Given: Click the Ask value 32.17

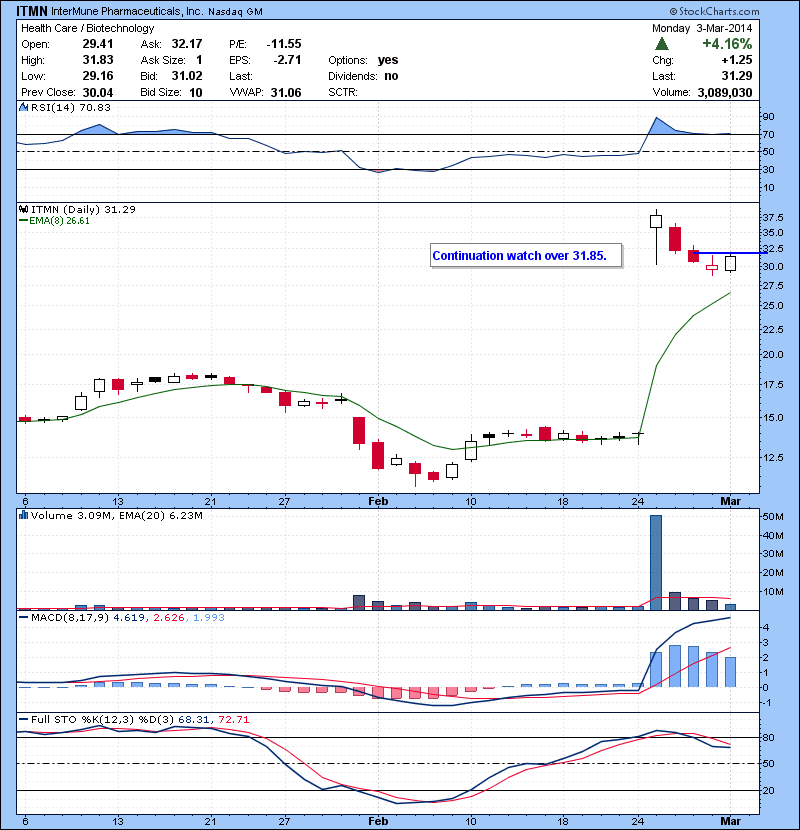Looking at the screenshot, I should 187,44.
